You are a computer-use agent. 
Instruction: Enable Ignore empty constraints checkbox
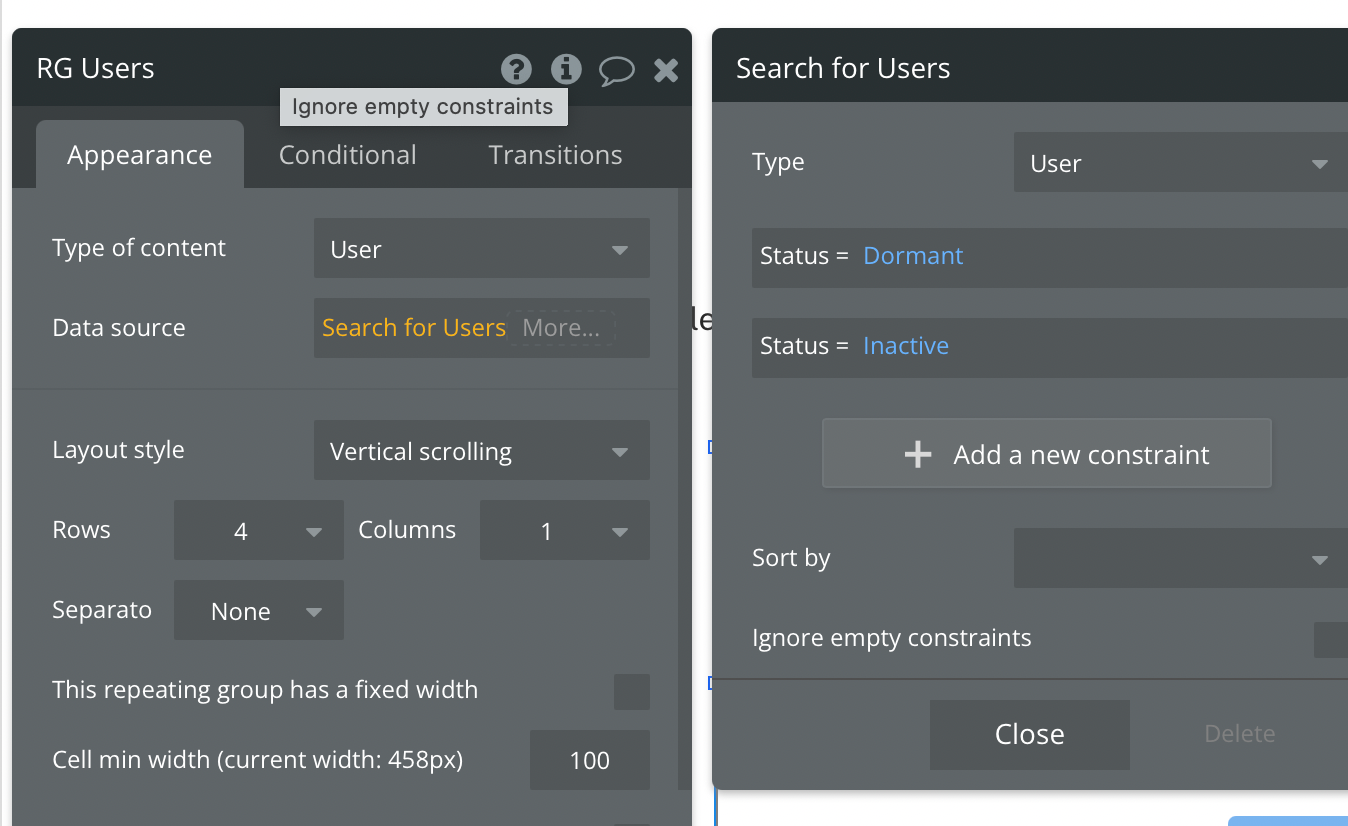tap(1331, 639)
